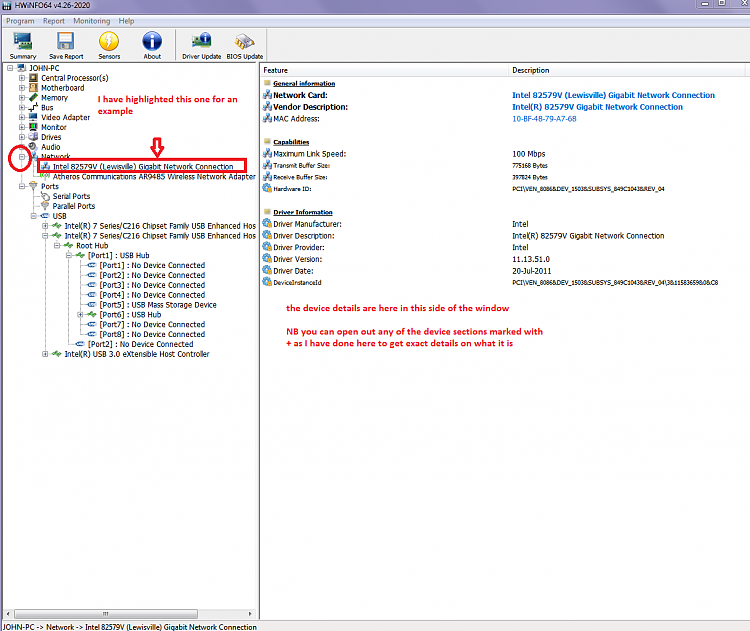
Task: Select Port5 USB Mass Storage Device
Action: (x=158, y=305)
